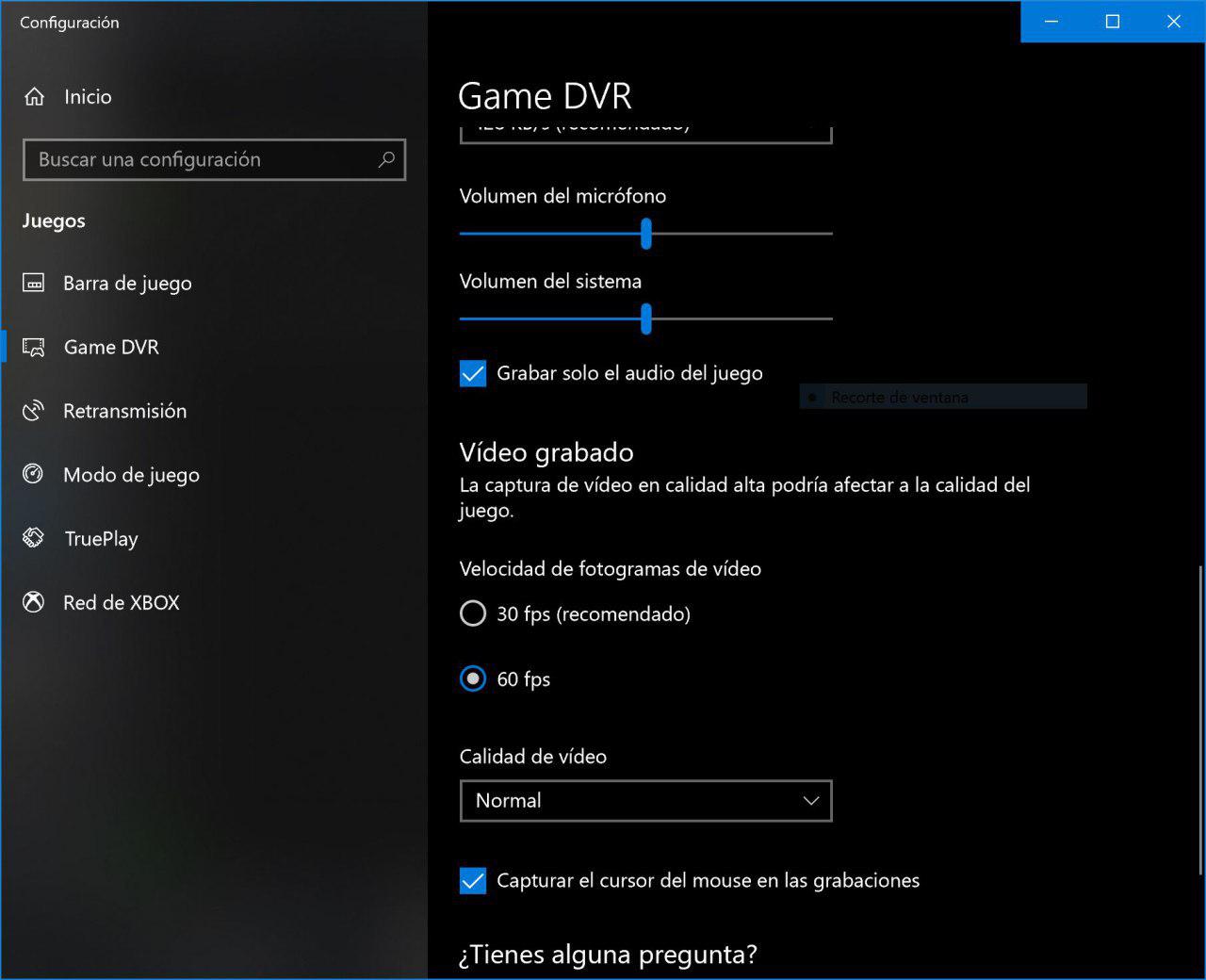Click the Retransmisión broadcast icon
Image resolution: width=1206 pixels, height=980 pixels.
click(x=34, y=411)
